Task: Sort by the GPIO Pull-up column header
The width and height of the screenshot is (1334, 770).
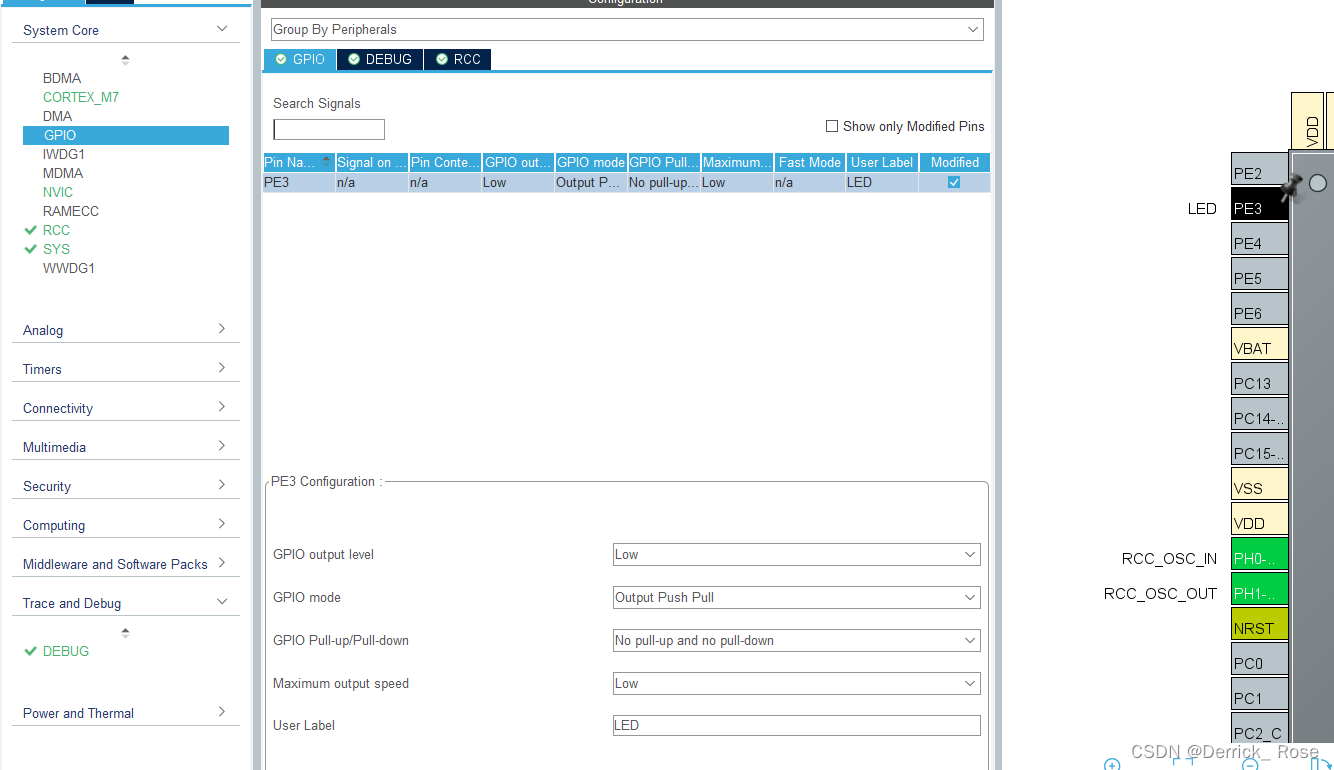Action: pyautogui.click(x=664, y=162)
